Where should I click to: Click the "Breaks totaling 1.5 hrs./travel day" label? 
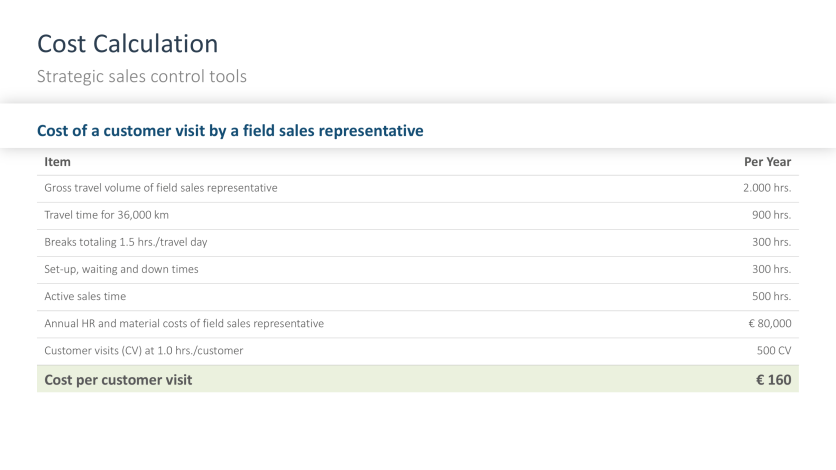point(126,242)
